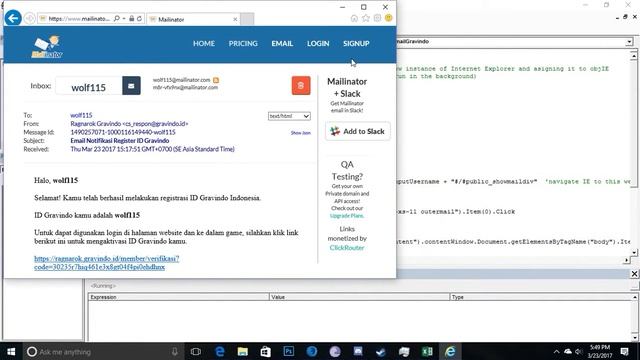Viewport: 640px width, 360px height.
Task: Click the Mailinator logo
Action: [x=47, y=47]
